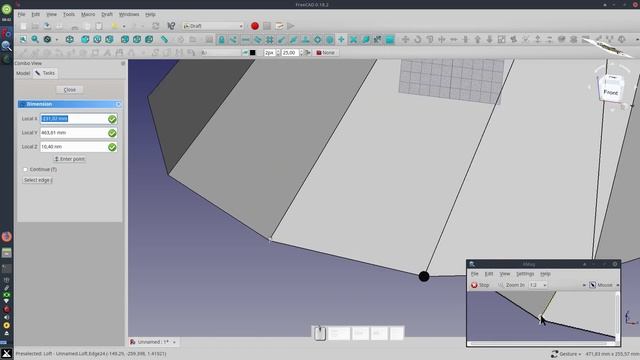This screenshot has height=360, width=640.
Task: Click the Mouse mode button in KMag
Action: click(601, 285)
